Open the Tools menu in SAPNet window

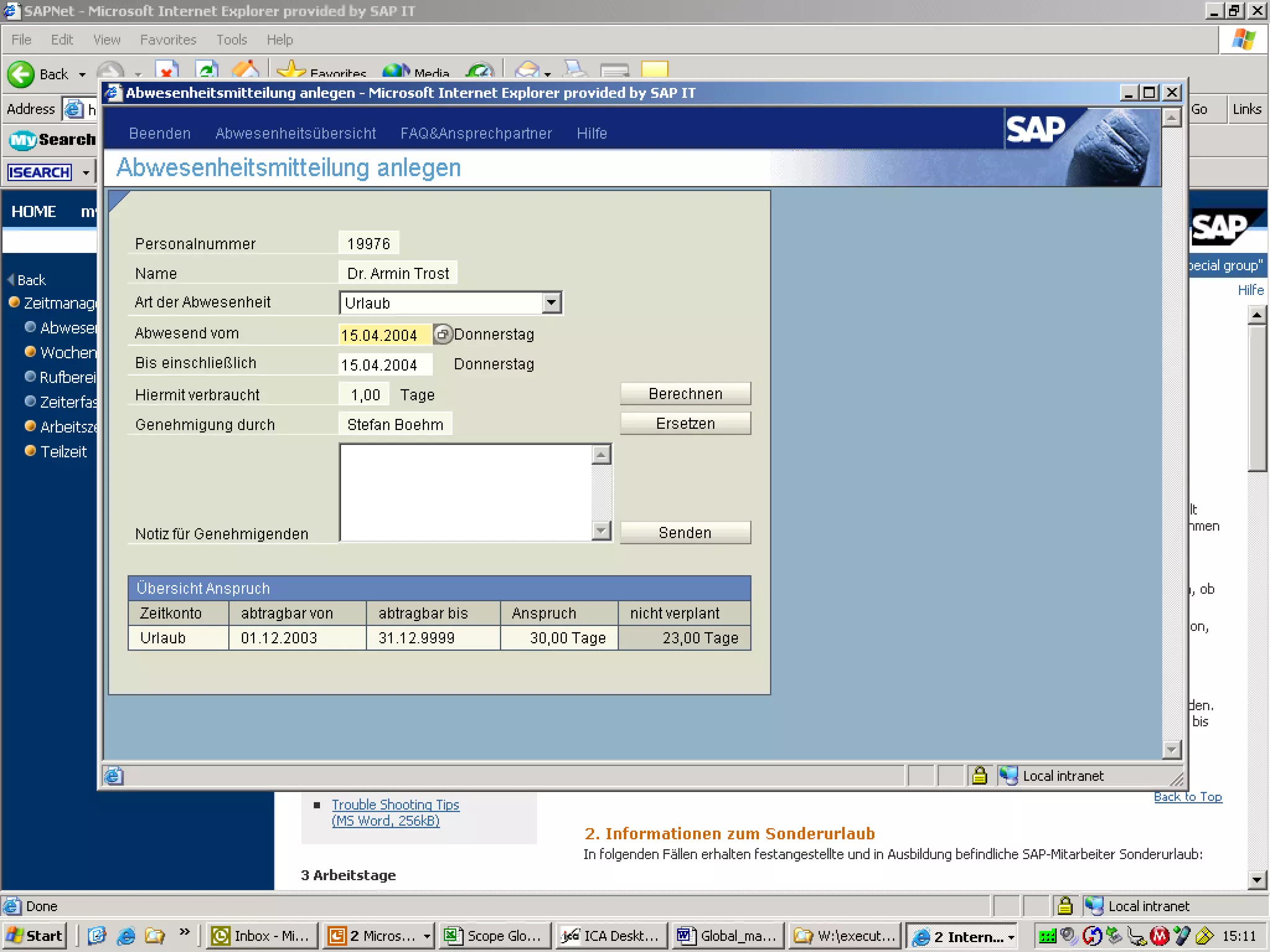click(x=232, y=40)
